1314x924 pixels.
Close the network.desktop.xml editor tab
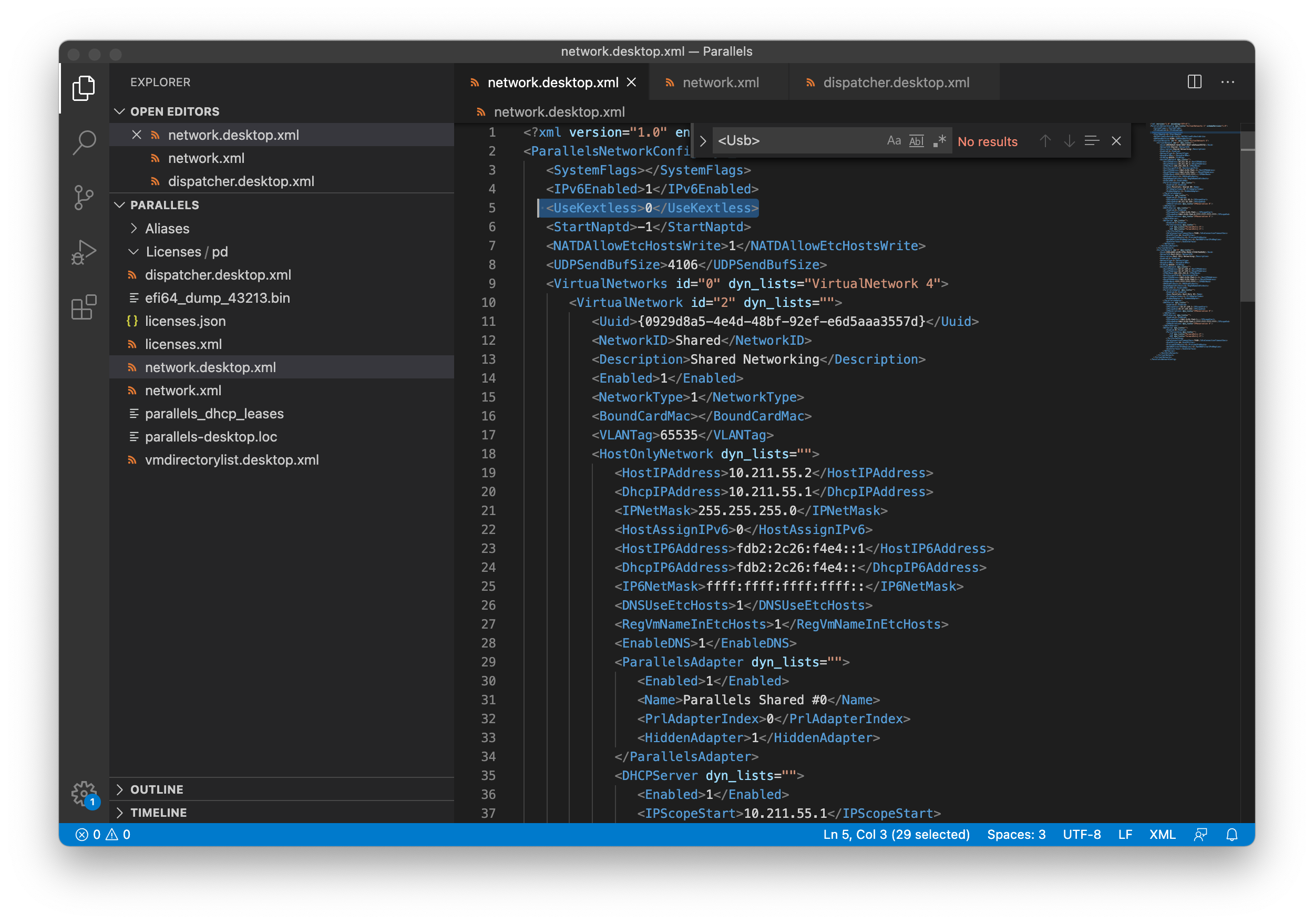coord(631,83)
